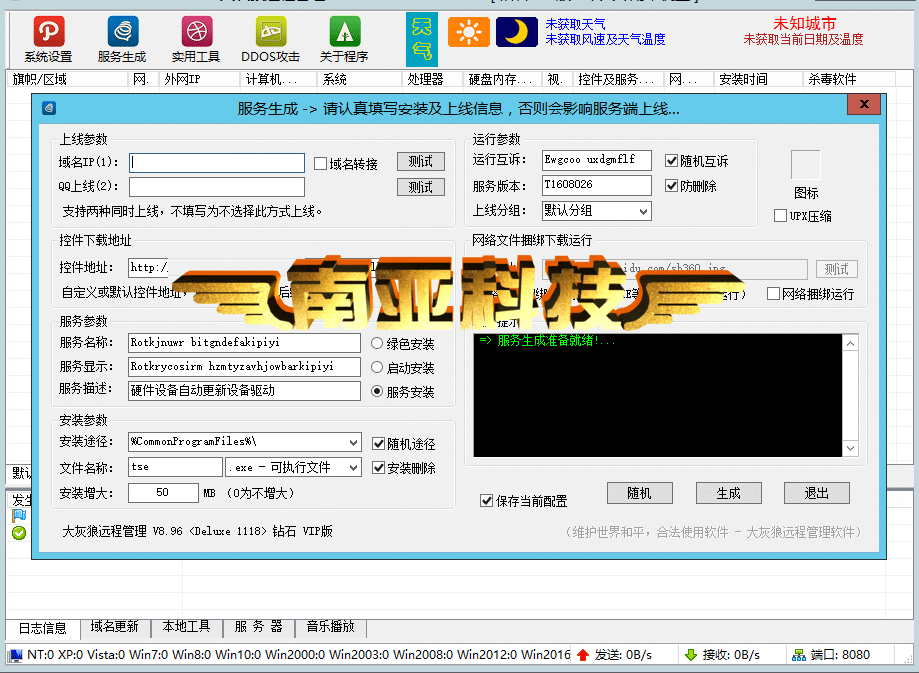Click into the 域名IP(1) input field
The image size is (919, 673).
tap(217, 162)
